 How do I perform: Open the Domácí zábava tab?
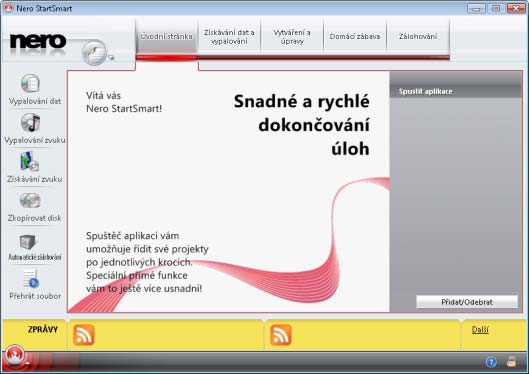point(355,36)
